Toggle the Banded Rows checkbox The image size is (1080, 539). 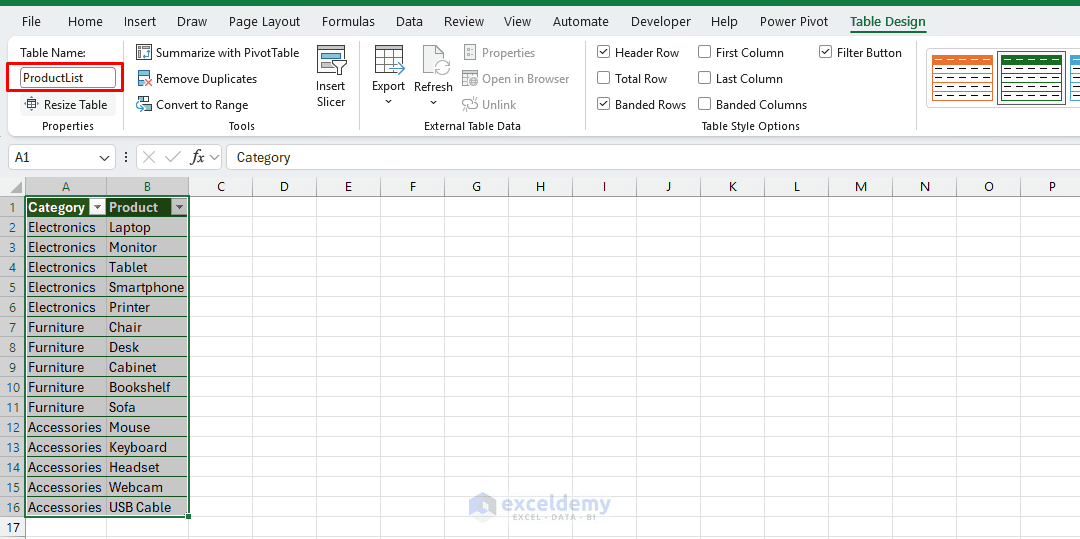[603, 105]
